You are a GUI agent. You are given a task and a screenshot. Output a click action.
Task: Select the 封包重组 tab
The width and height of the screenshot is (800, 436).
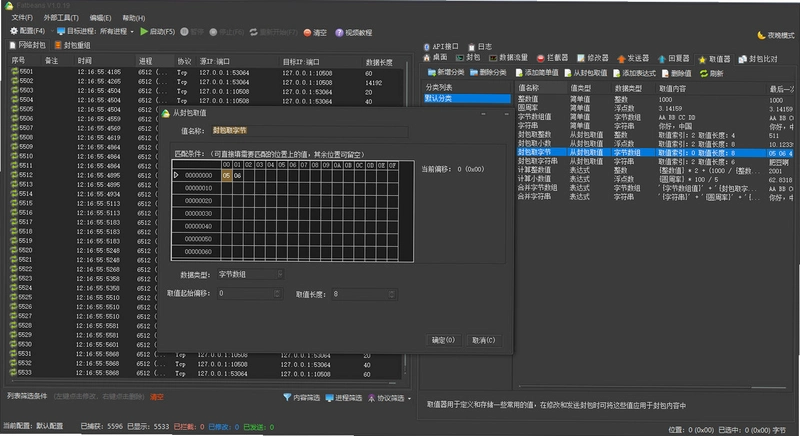(72, 45)
